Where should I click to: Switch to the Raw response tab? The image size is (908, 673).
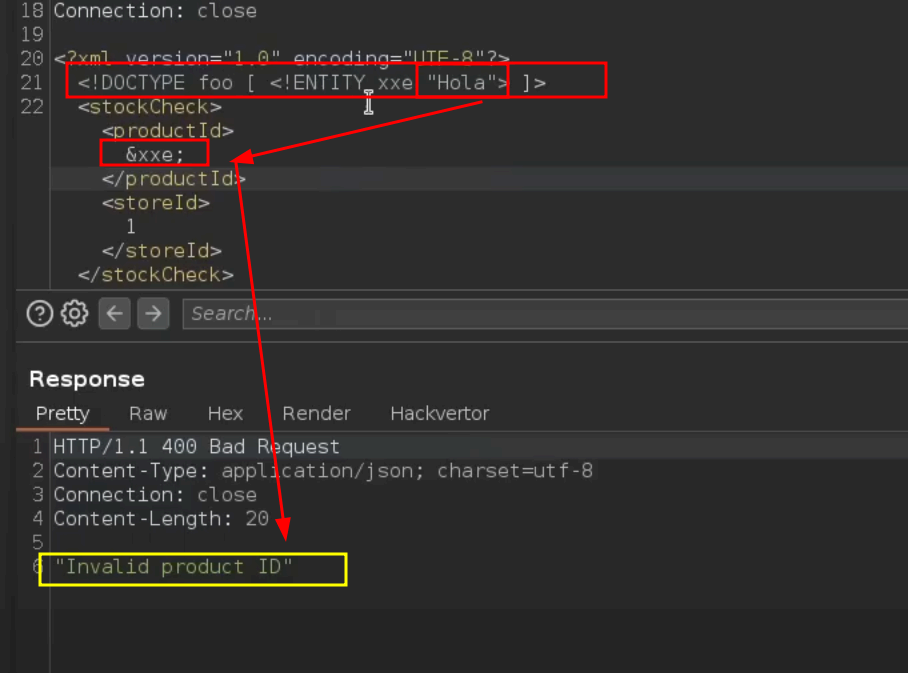148,414
